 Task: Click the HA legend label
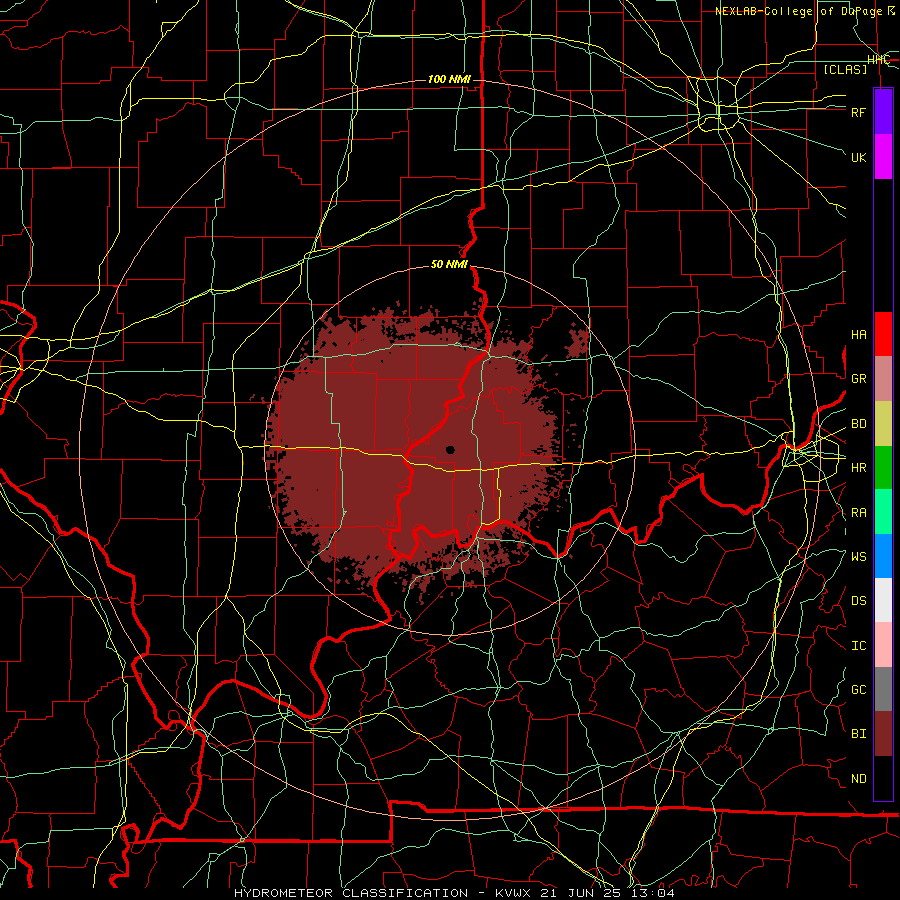(x=858, y=335)
